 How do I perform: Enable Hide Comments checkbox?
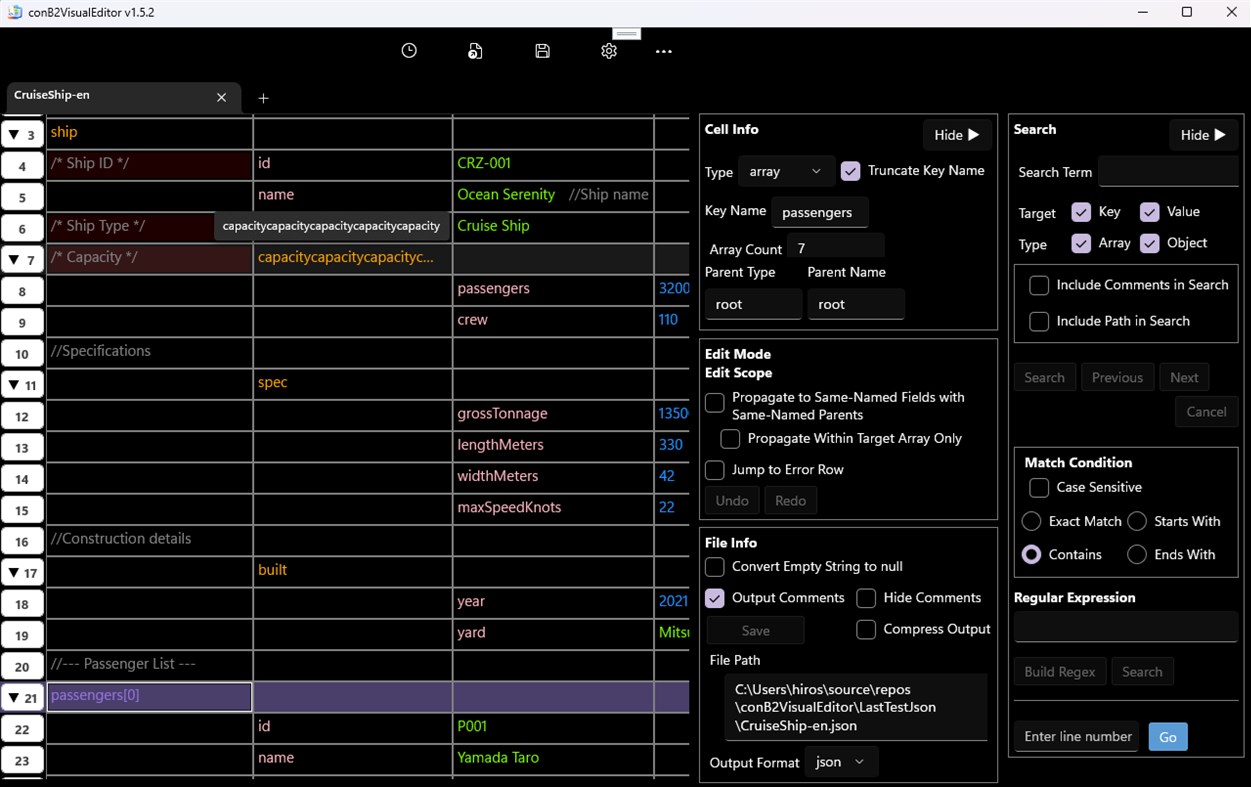click(866, 598)
